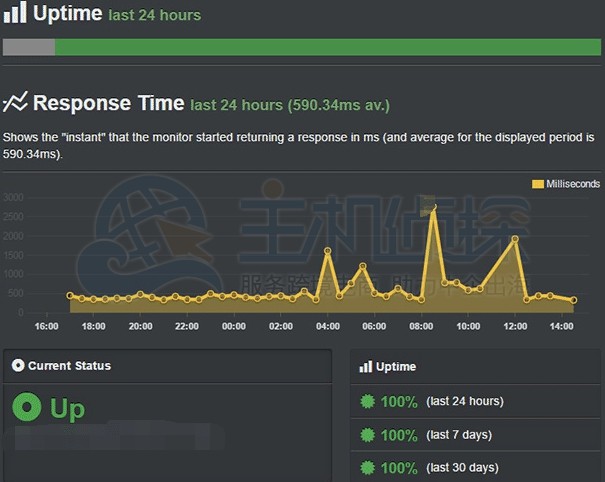The width and height of the screenshot is (605, 482).
Task: Select the highest response time peak on chart
Action: pos(433,209)
